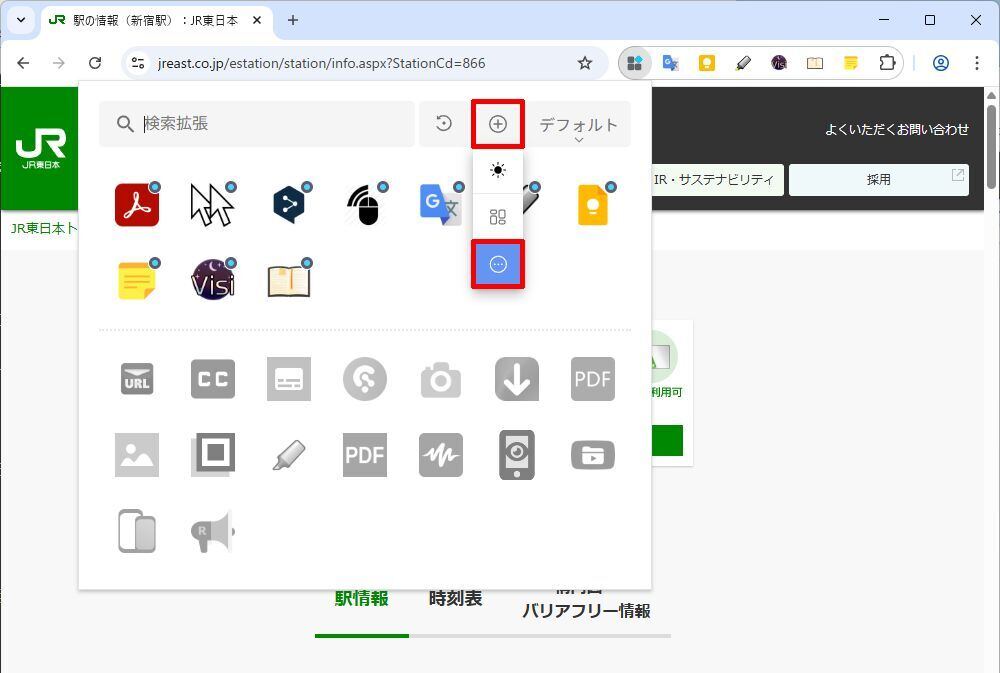
Task: Enable the grayed camera screenshot extension
Action: pos(441,379)
